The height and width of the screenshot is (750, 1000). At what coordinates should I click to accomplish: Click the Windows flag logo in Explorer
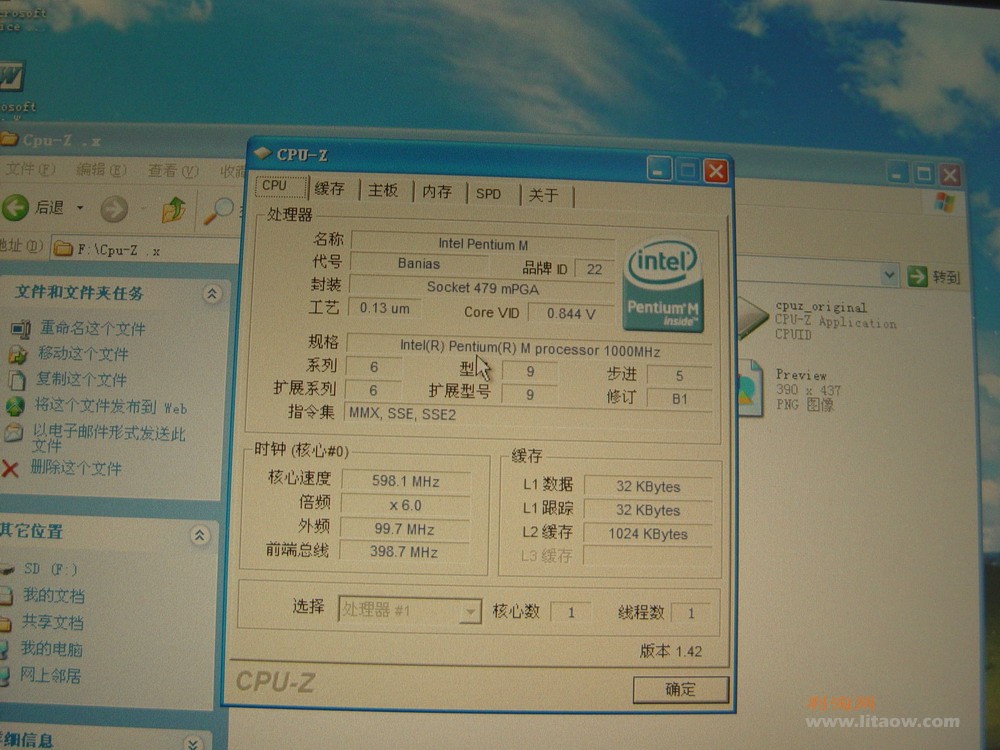tap(945, 203)
